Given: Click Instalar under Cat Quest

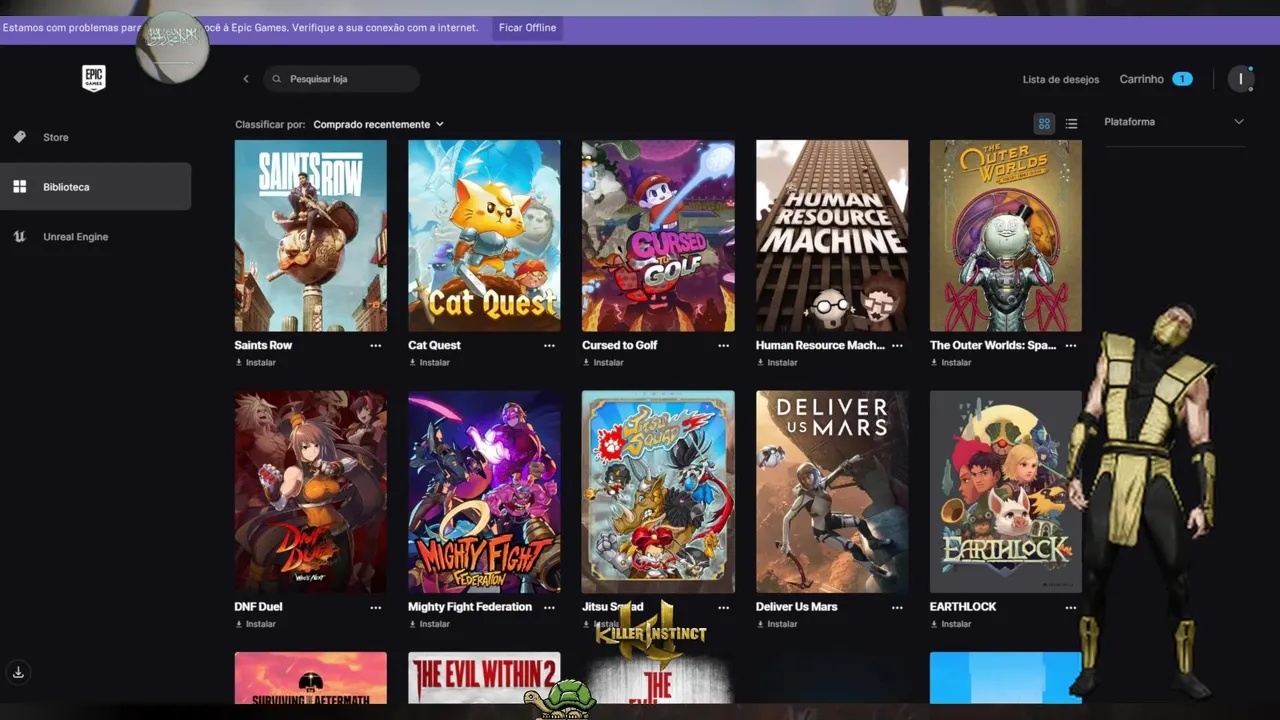Looking at the screenshot, I should click(430, 363).
